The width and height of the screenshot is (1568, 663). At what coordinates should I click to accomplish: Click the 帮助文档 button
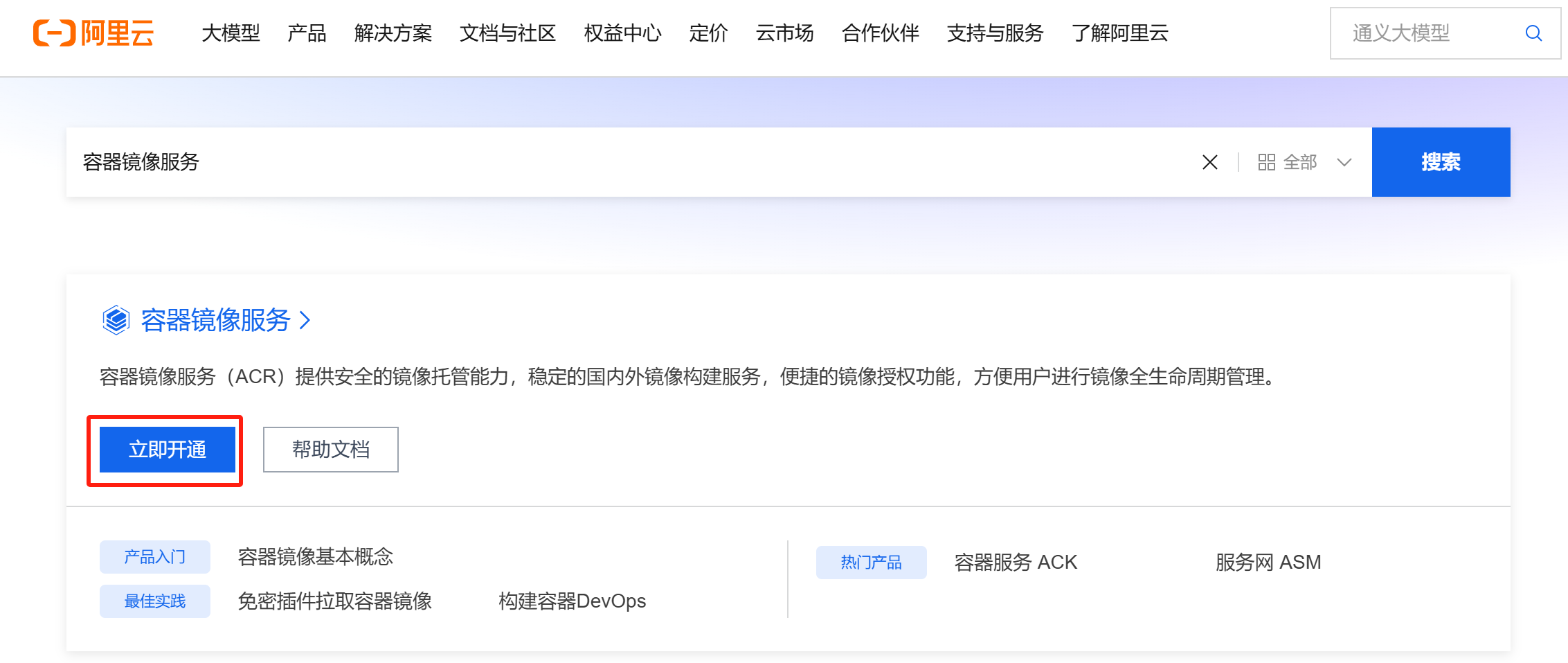coord(330,450)
